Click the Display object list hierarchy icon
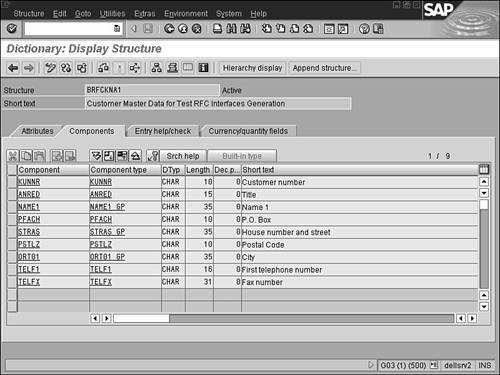 (x=156, y=68)
